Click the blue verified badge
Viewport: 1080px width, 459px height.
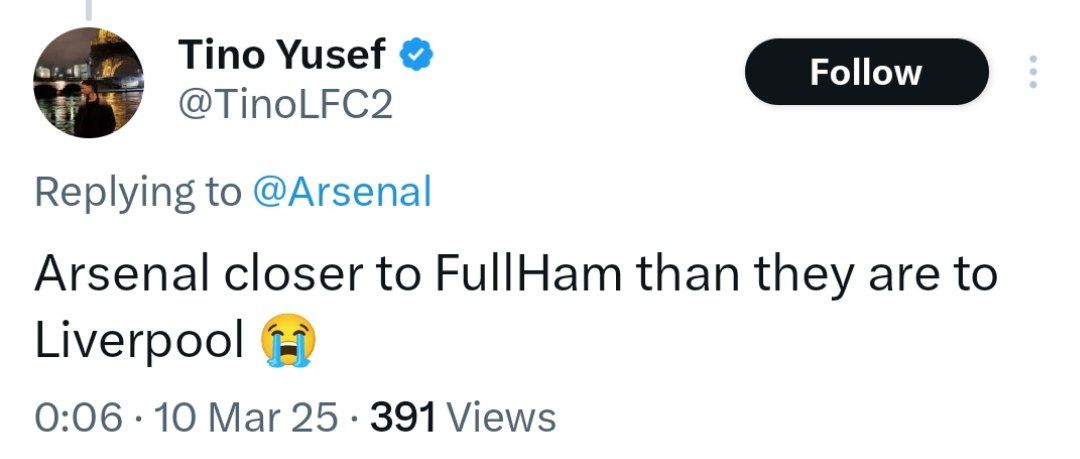(416, 56)
